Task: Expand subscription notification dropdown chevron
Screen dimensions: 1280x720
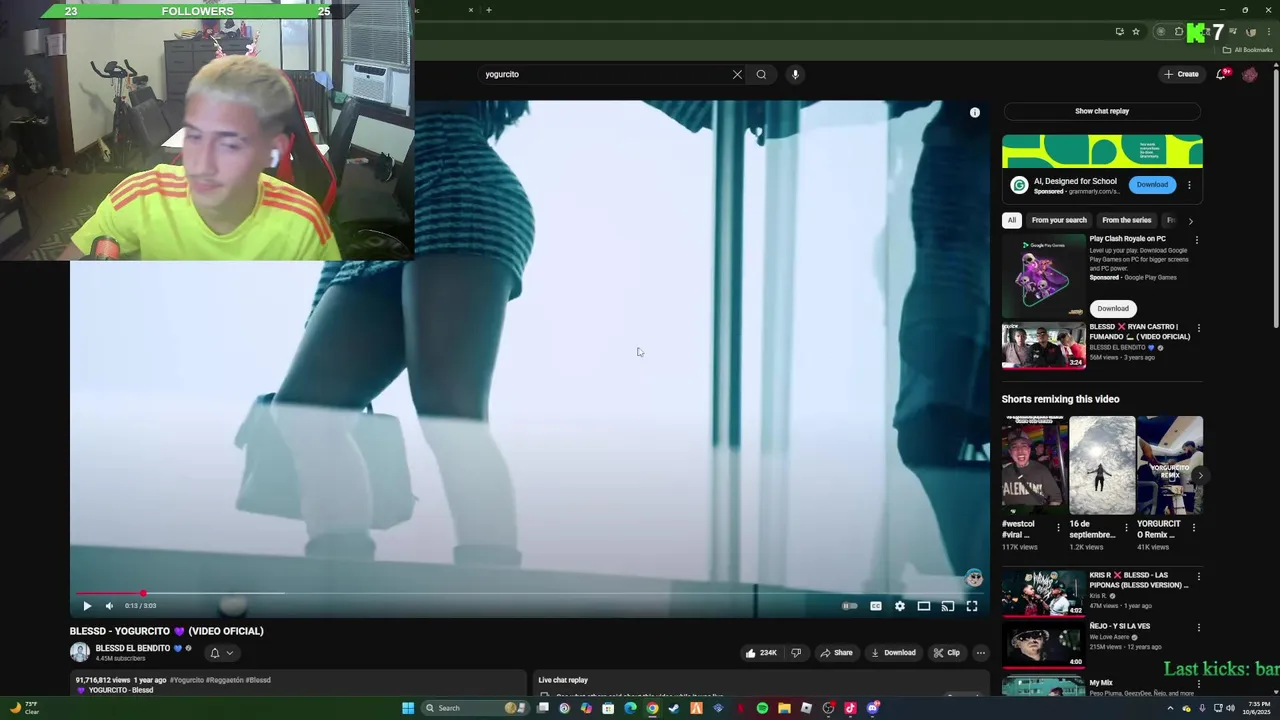Action: point(229,653)
